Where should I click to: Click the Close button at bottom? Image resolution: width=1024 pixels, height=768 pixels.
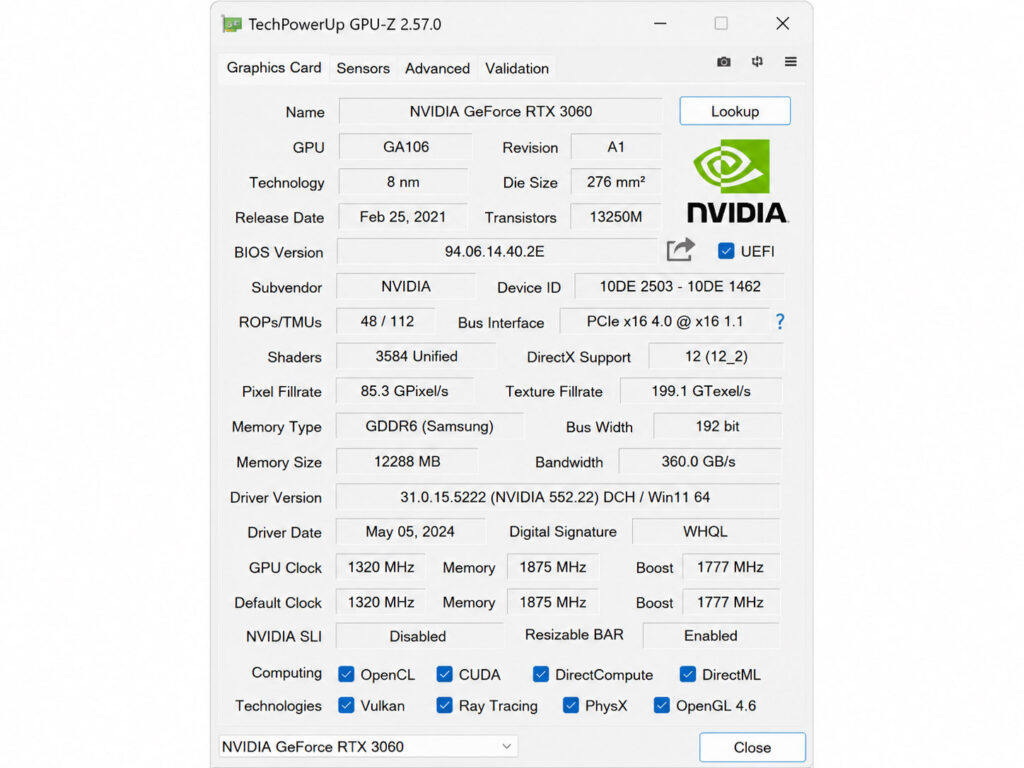752,747
